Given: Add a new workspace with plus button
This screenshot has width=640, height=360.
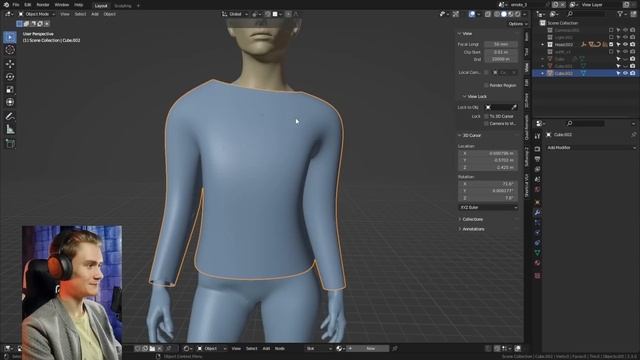Looking at the screenshot, I should click(x=138, y=6).
